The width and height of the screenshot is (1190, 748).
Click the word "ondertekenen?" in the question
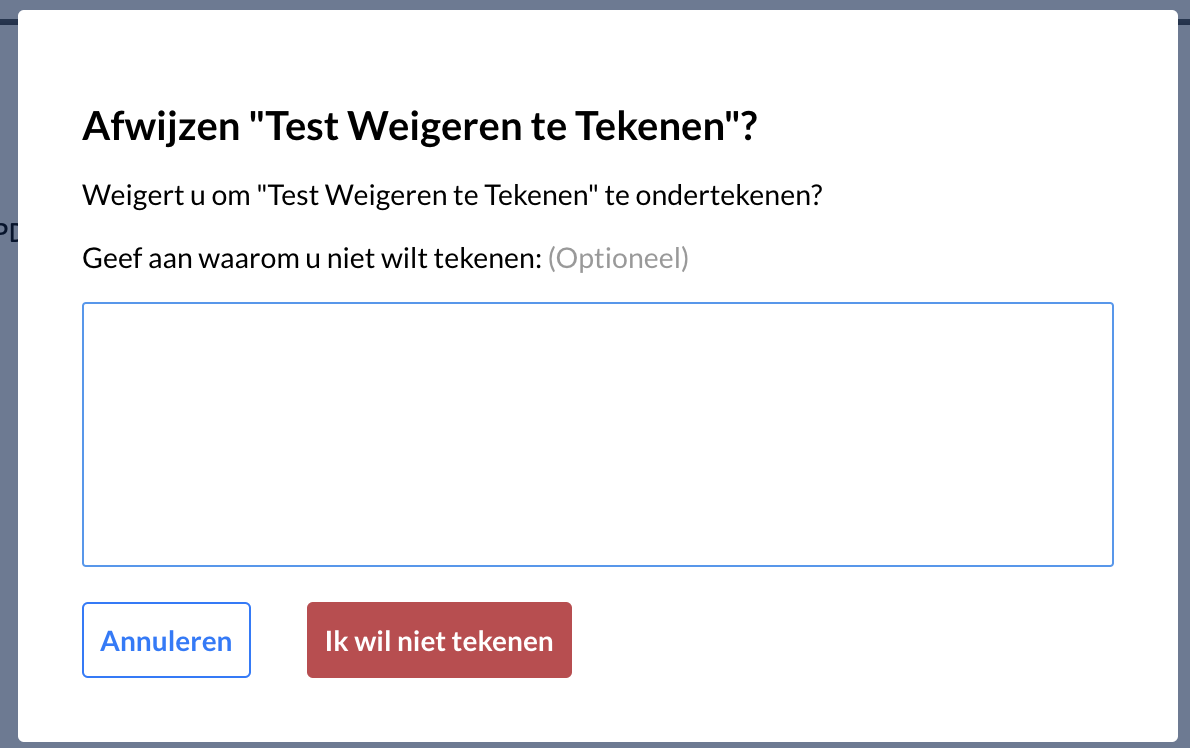pyautogui.click(x=729, y=195)
